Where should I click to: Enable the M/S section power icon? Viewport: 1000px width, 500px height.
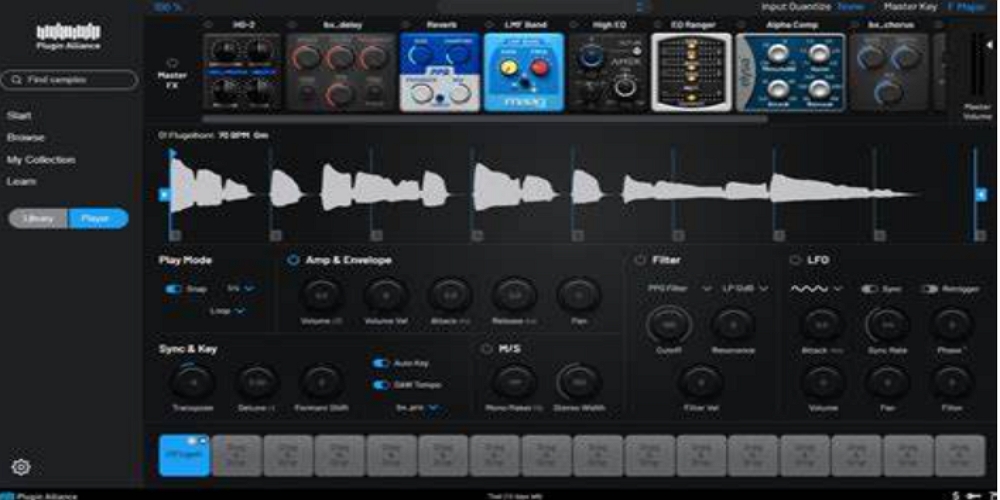pyautogui.click(x=487, y=349)
